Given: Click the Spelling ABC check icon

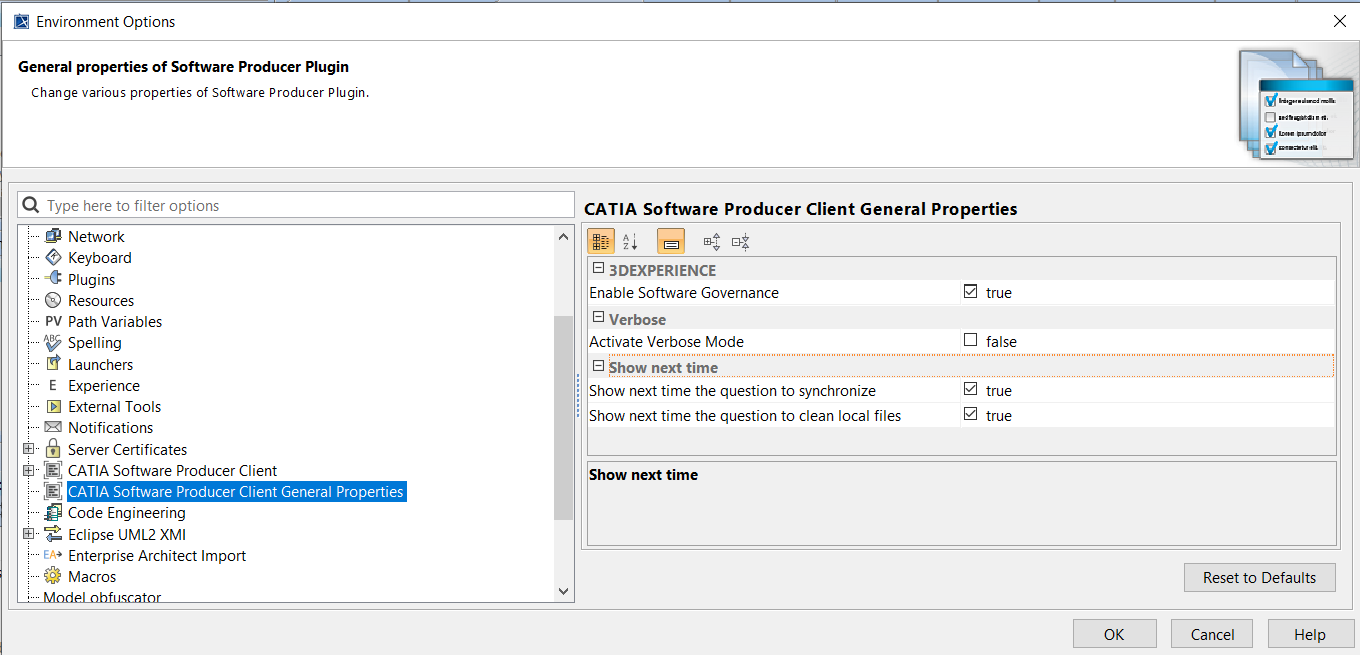Looking at the screenshot, I should (53, 342).
